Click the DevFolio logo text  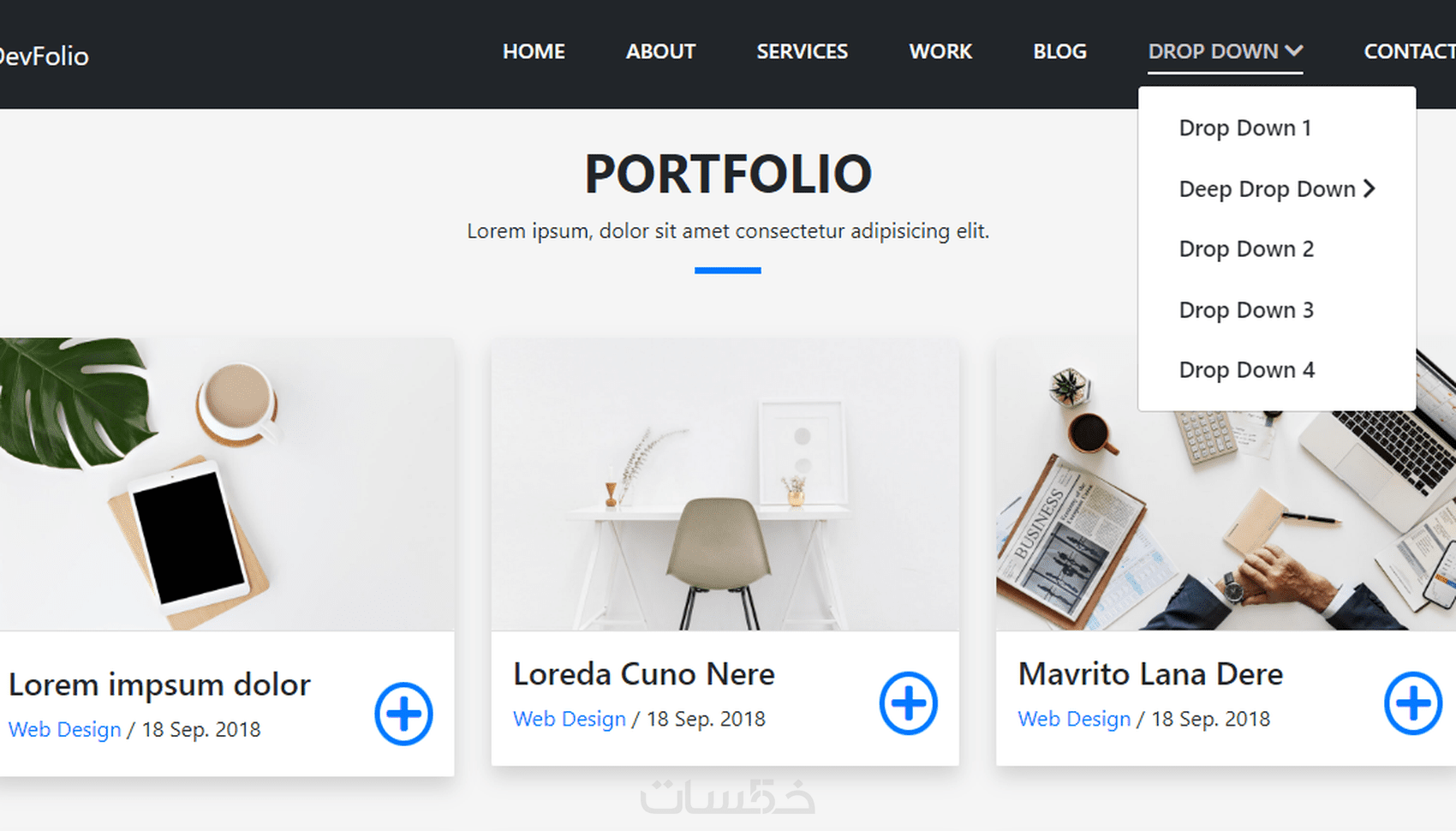pos(44,57)
